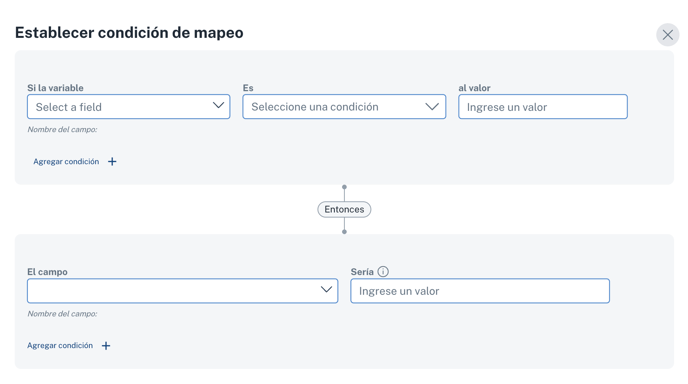
Task: Click the top Agregar condición link
Action: pos(66,161)
